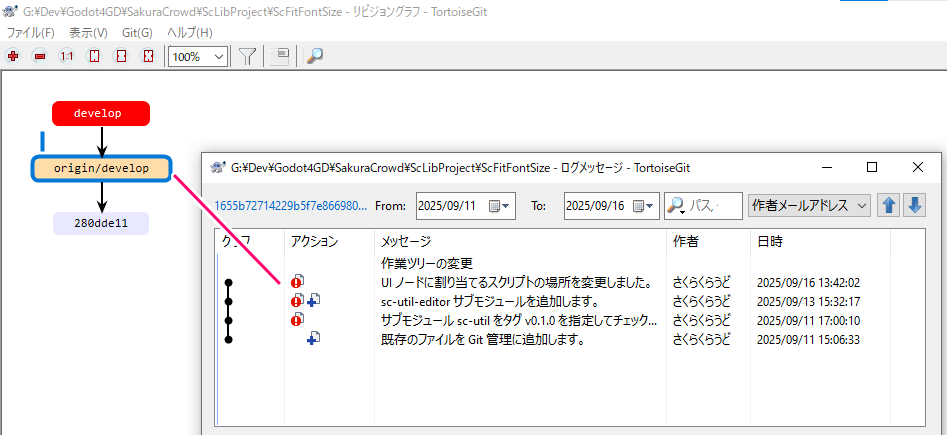Open the funnel filter in graph toolbar

(x=248, y=56)
